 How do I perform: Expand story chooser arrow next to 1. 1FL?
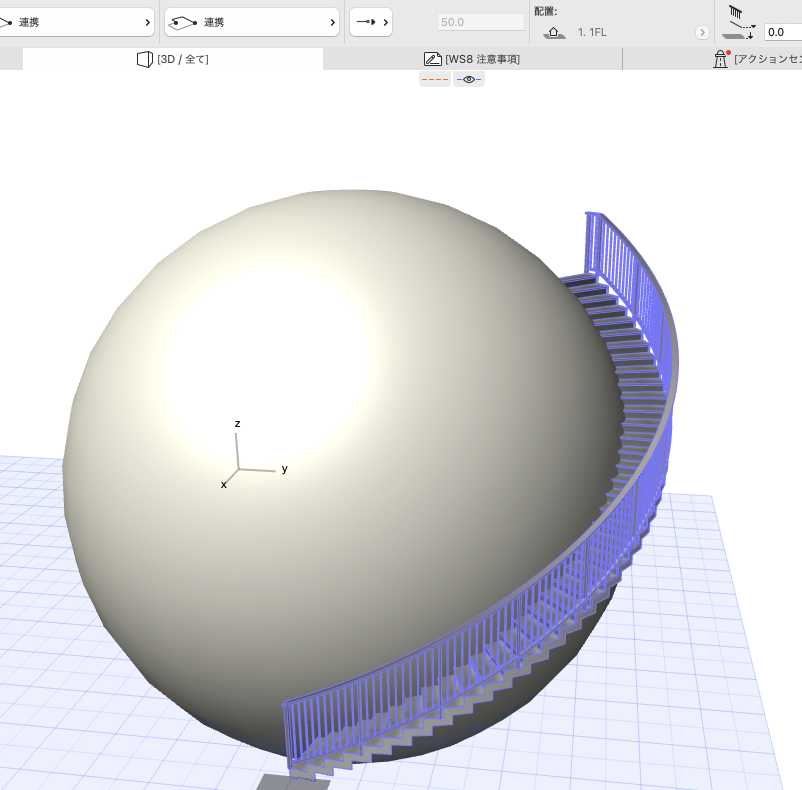point(702,33)
